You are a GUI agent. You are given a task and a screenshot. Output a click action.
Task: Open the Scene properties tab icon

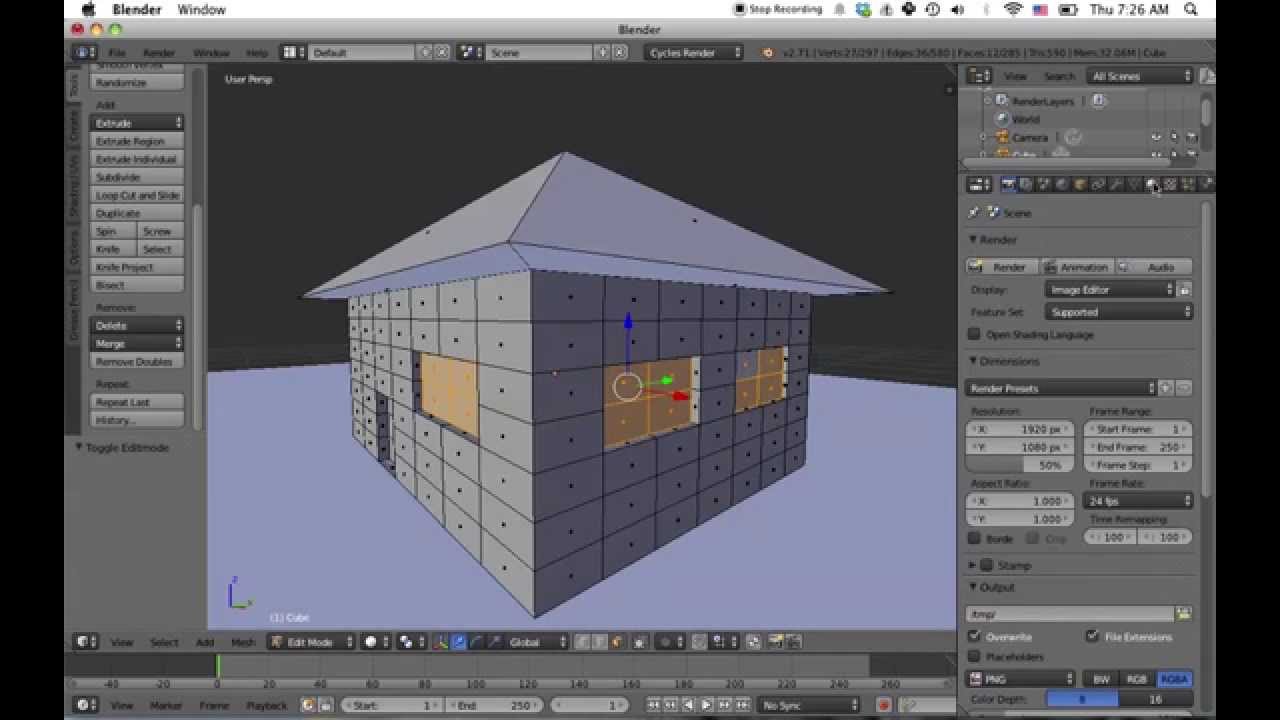click(1044, 184)
